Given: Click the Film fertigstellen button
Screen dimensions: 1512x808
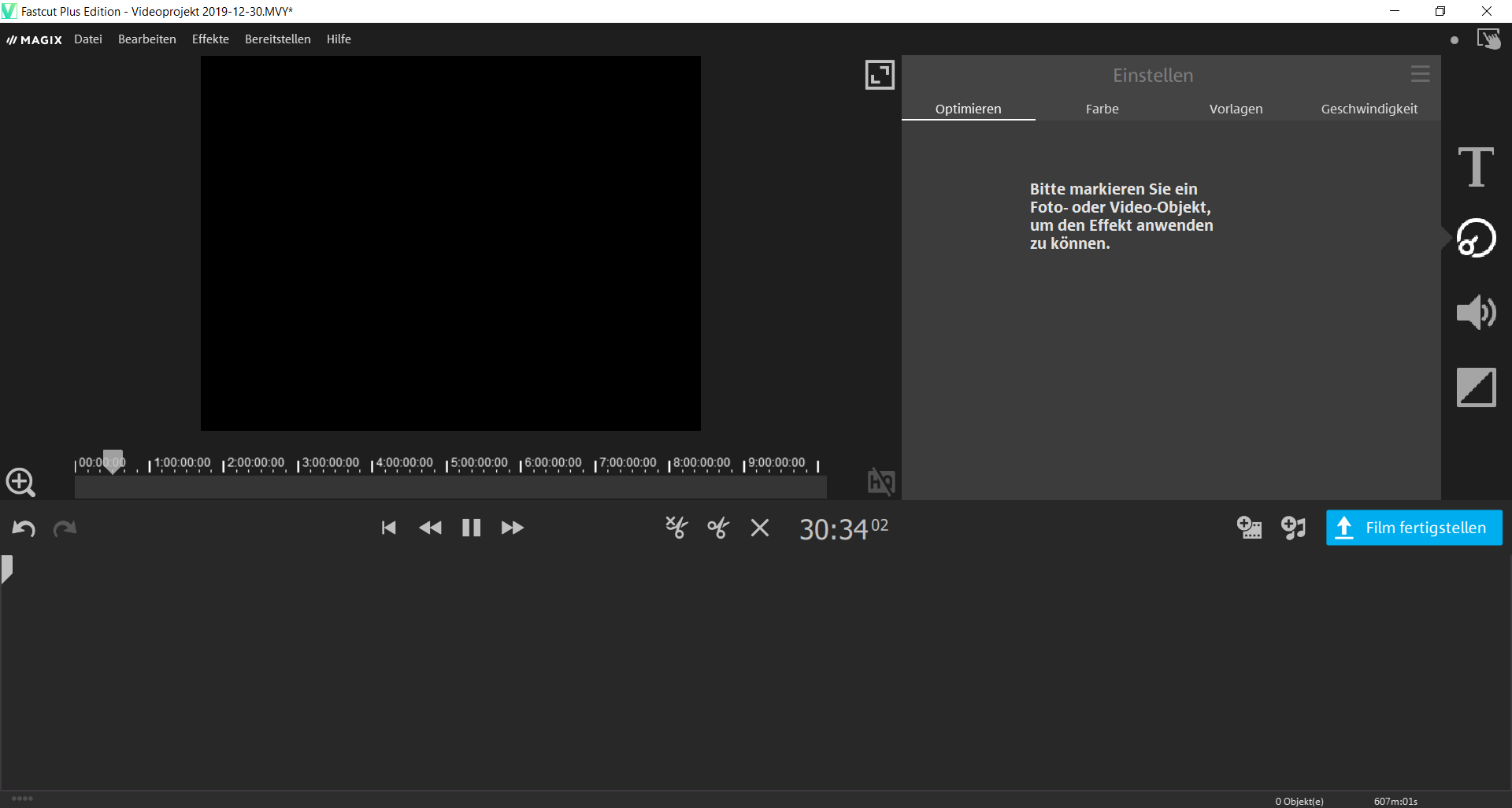Looking at the screenshot, I should [1414, 528].
